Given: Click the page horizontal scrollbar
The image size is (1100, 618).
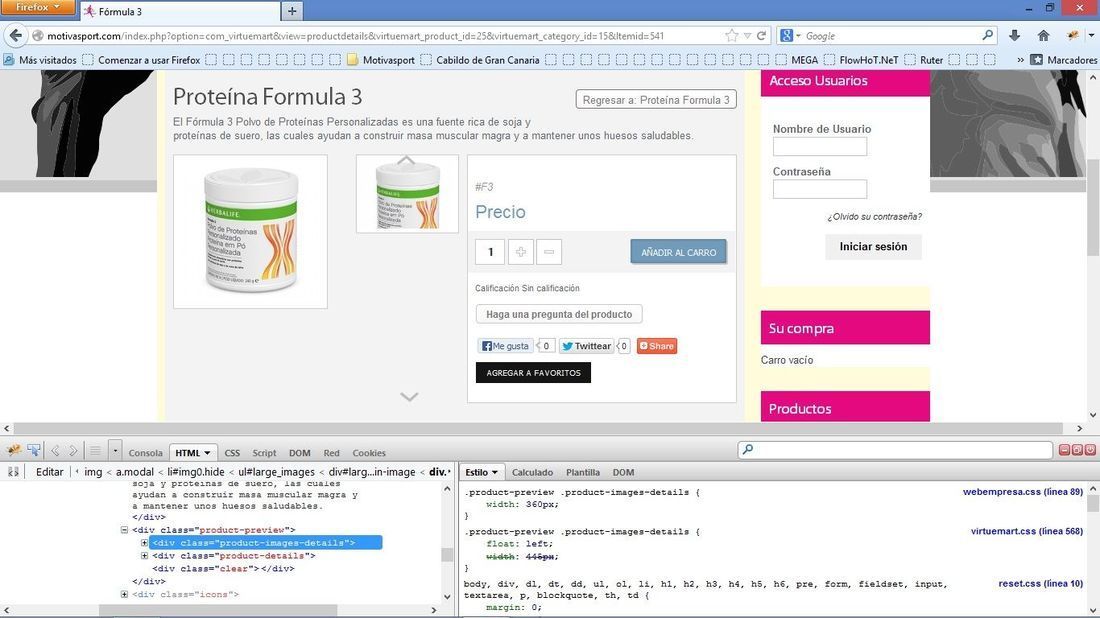Looking at the screenshot, I should pos(539,428).
